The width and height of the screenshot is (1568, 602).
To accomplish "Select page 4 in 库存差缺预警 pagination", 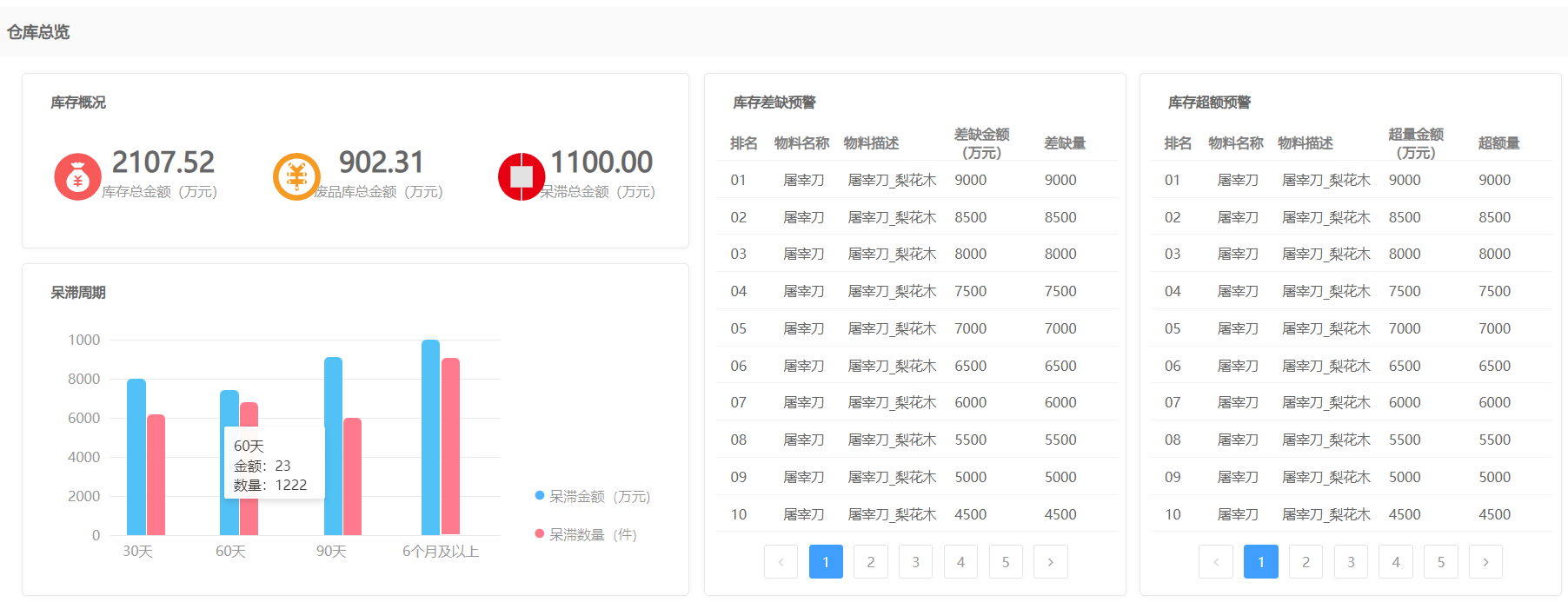I will (x=960, y=562).
